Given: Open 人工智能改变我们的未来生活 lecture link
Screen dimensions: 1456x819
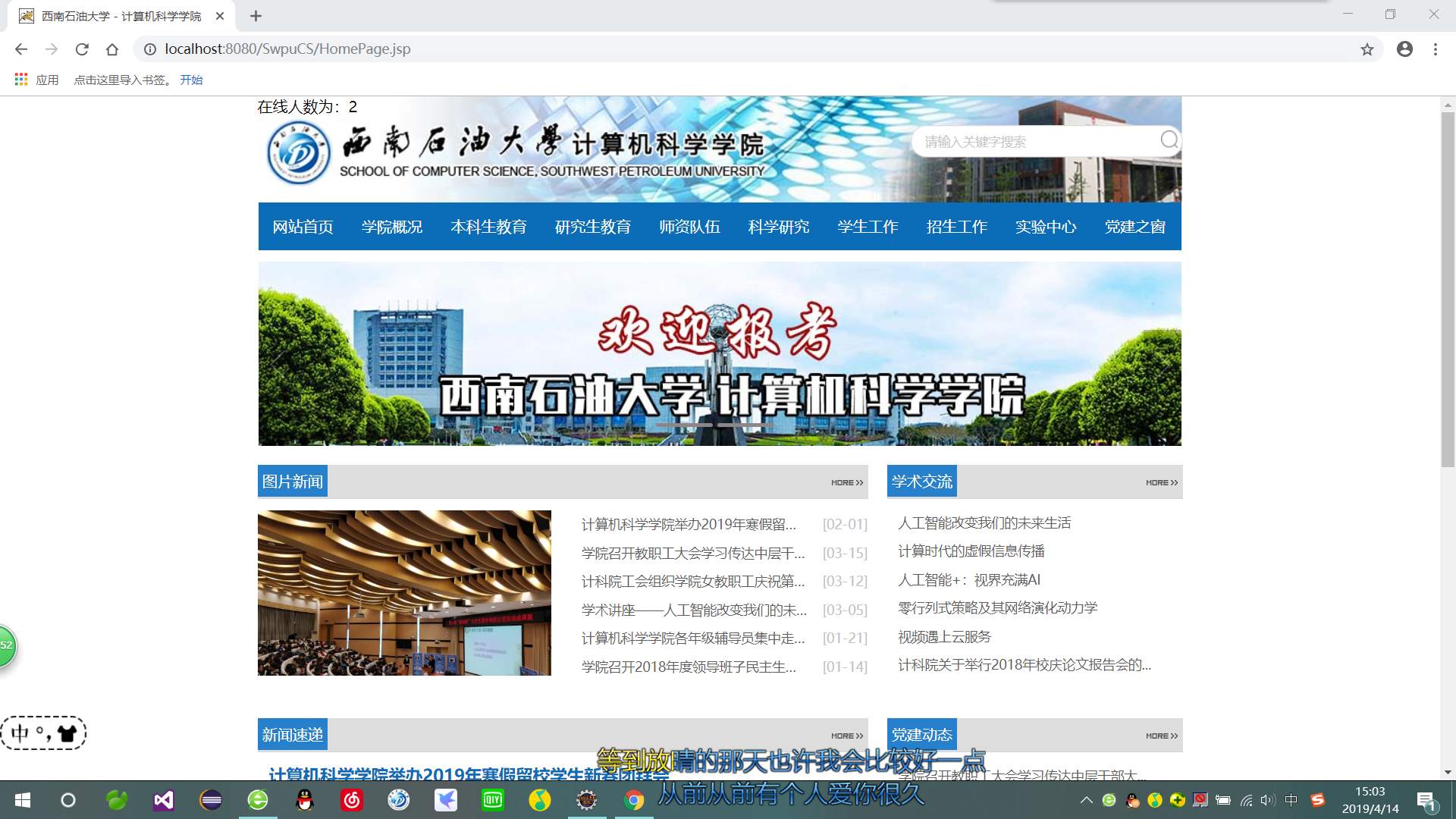Looking at the screenshot, I should click(984, 522).
